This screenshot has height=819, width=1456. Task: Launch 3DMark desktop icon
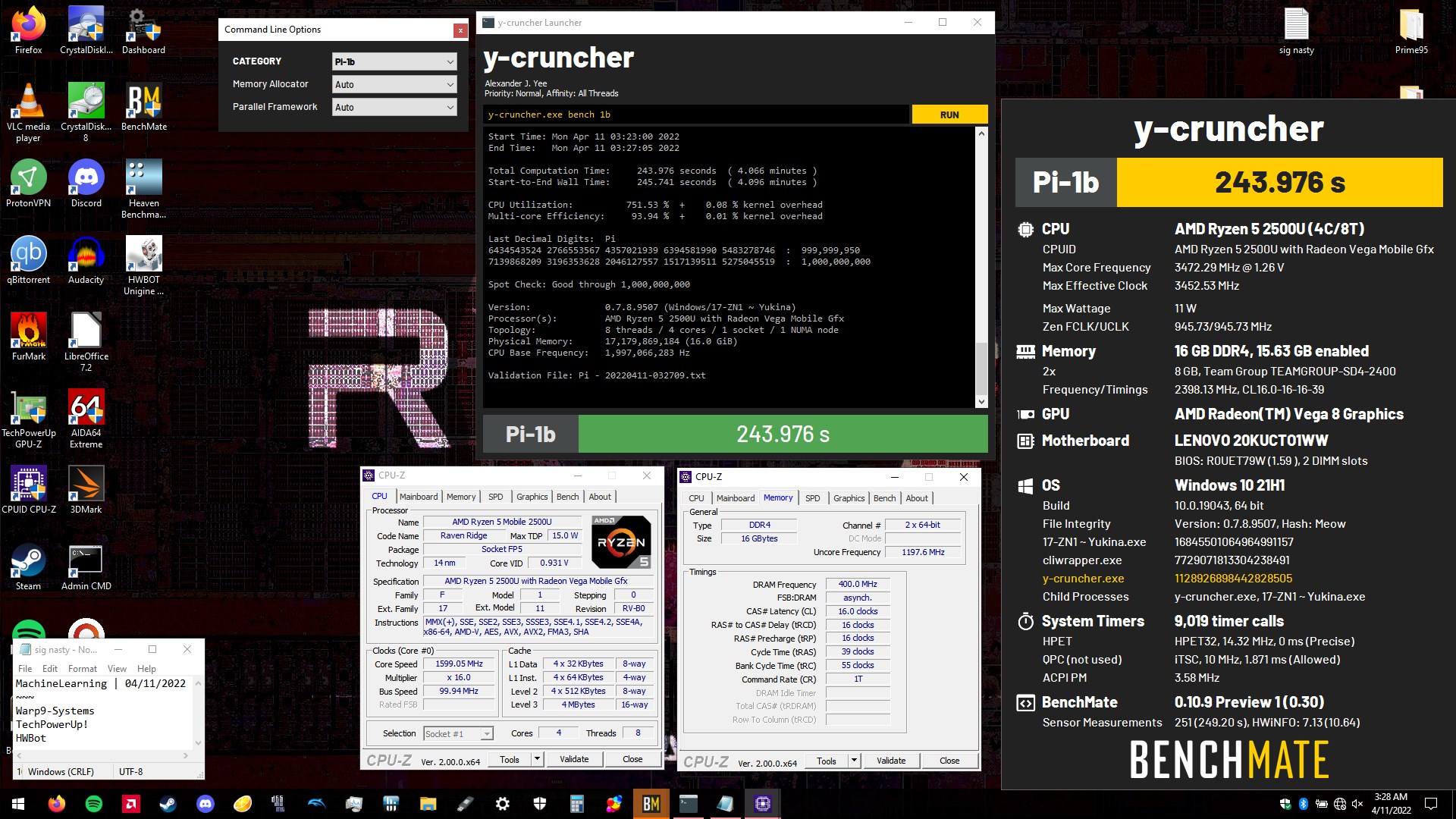coord(86,490)
